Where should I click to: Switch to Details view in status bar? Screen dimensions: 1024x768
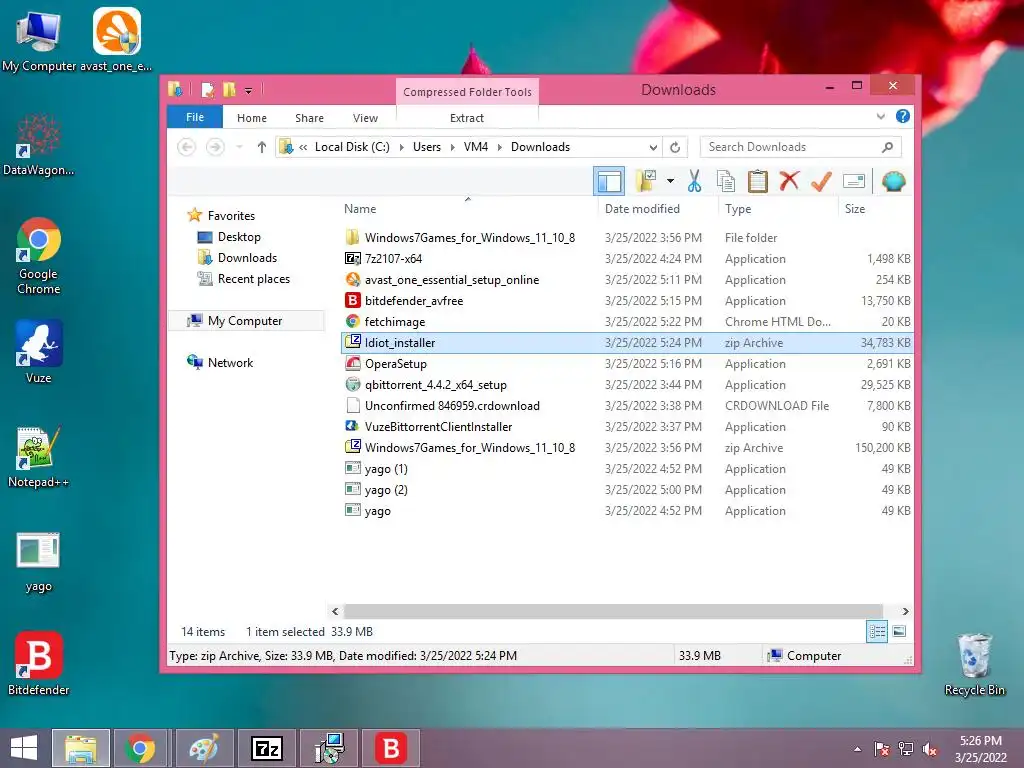877,631
